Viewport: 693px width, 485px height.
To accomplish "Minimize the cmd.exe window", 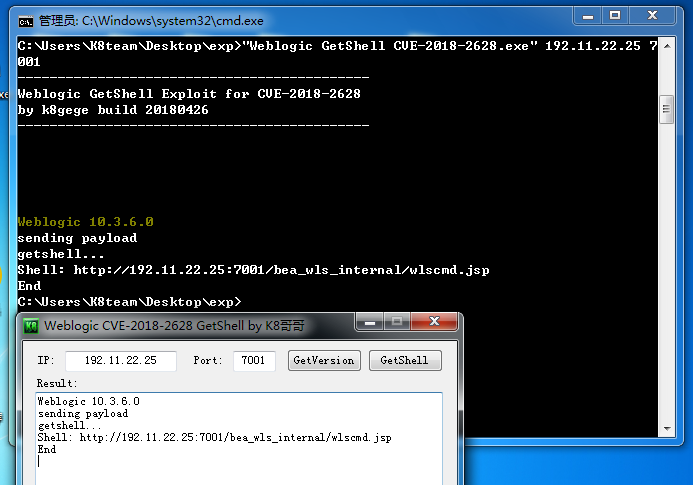I will tap(588, 16).
